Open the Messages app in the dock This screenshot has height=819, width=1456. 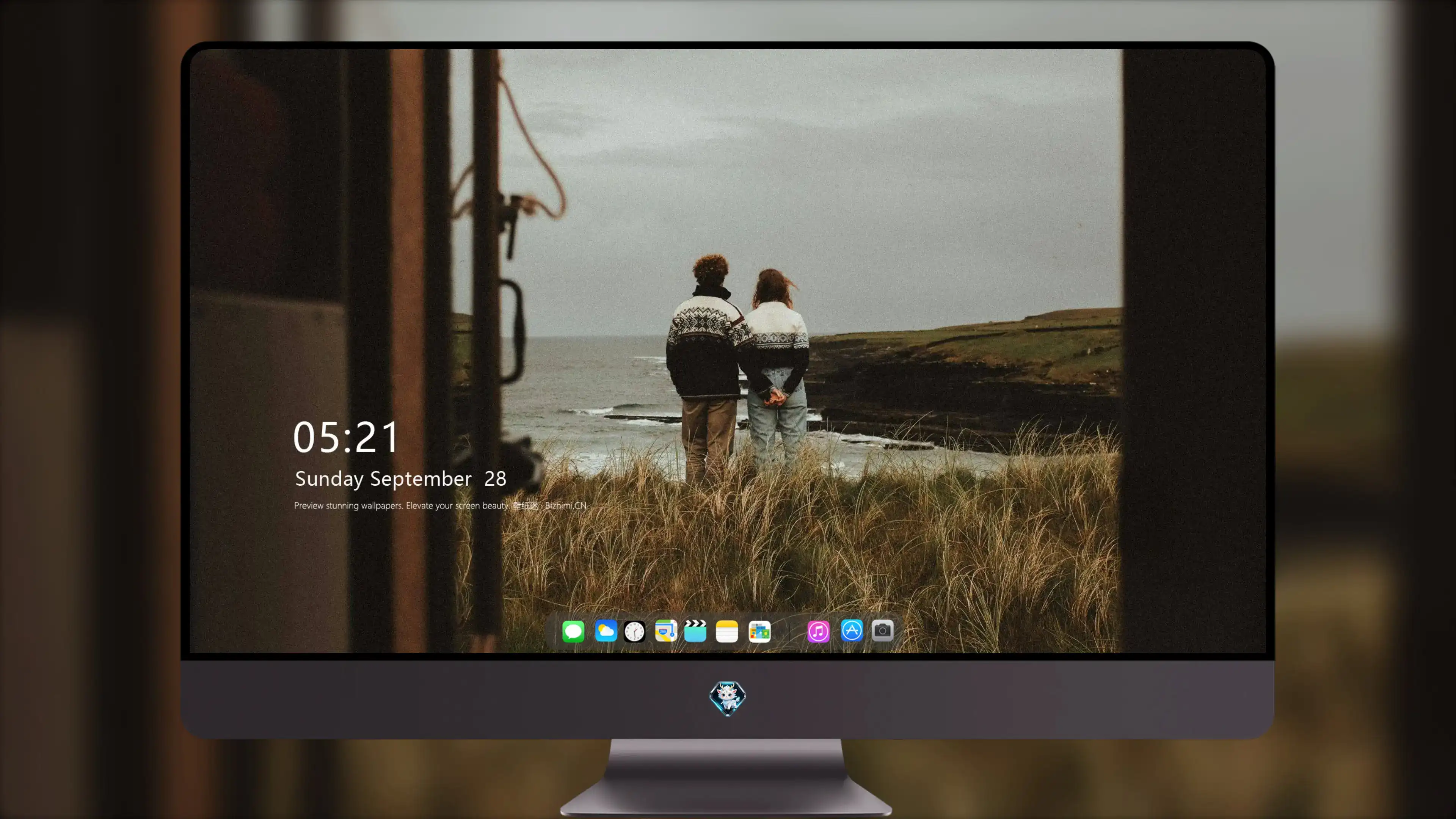[x=573, y=631]
